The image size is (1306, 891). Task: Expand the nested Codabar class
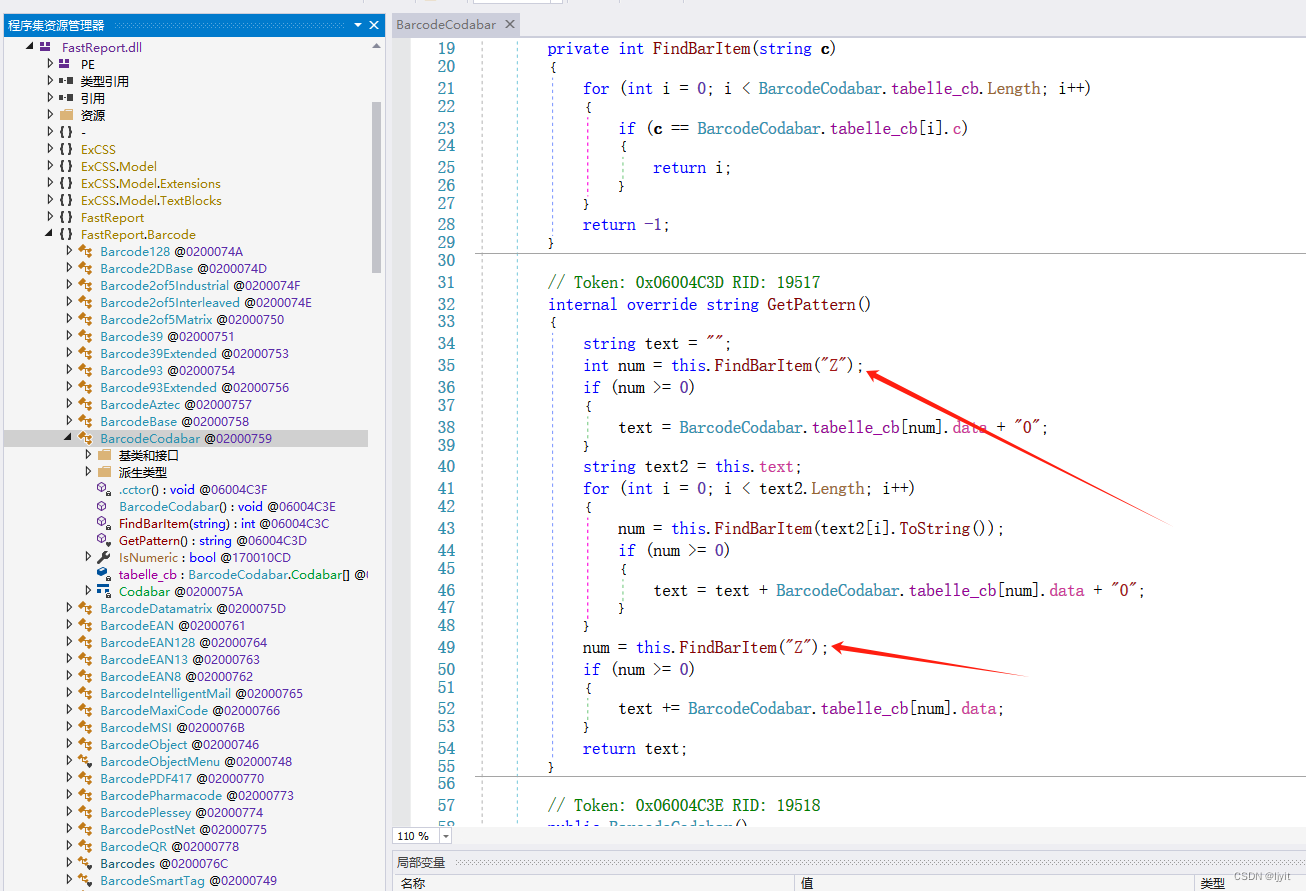click(x=88, y=591)
